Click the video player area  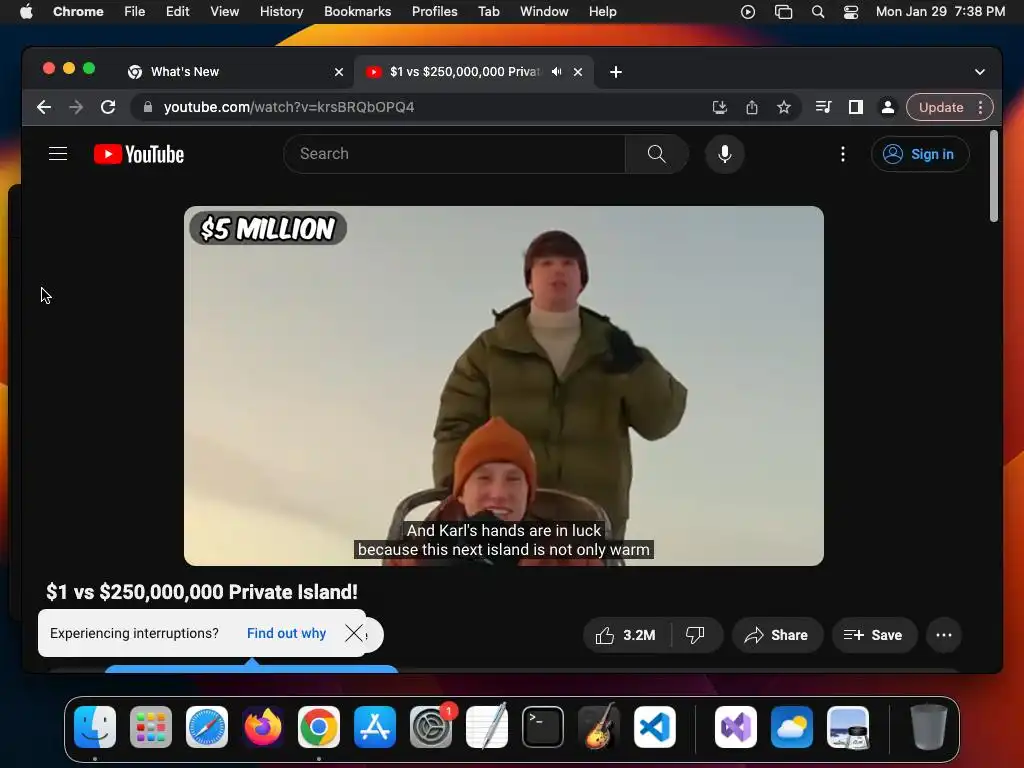pos(504,385)
